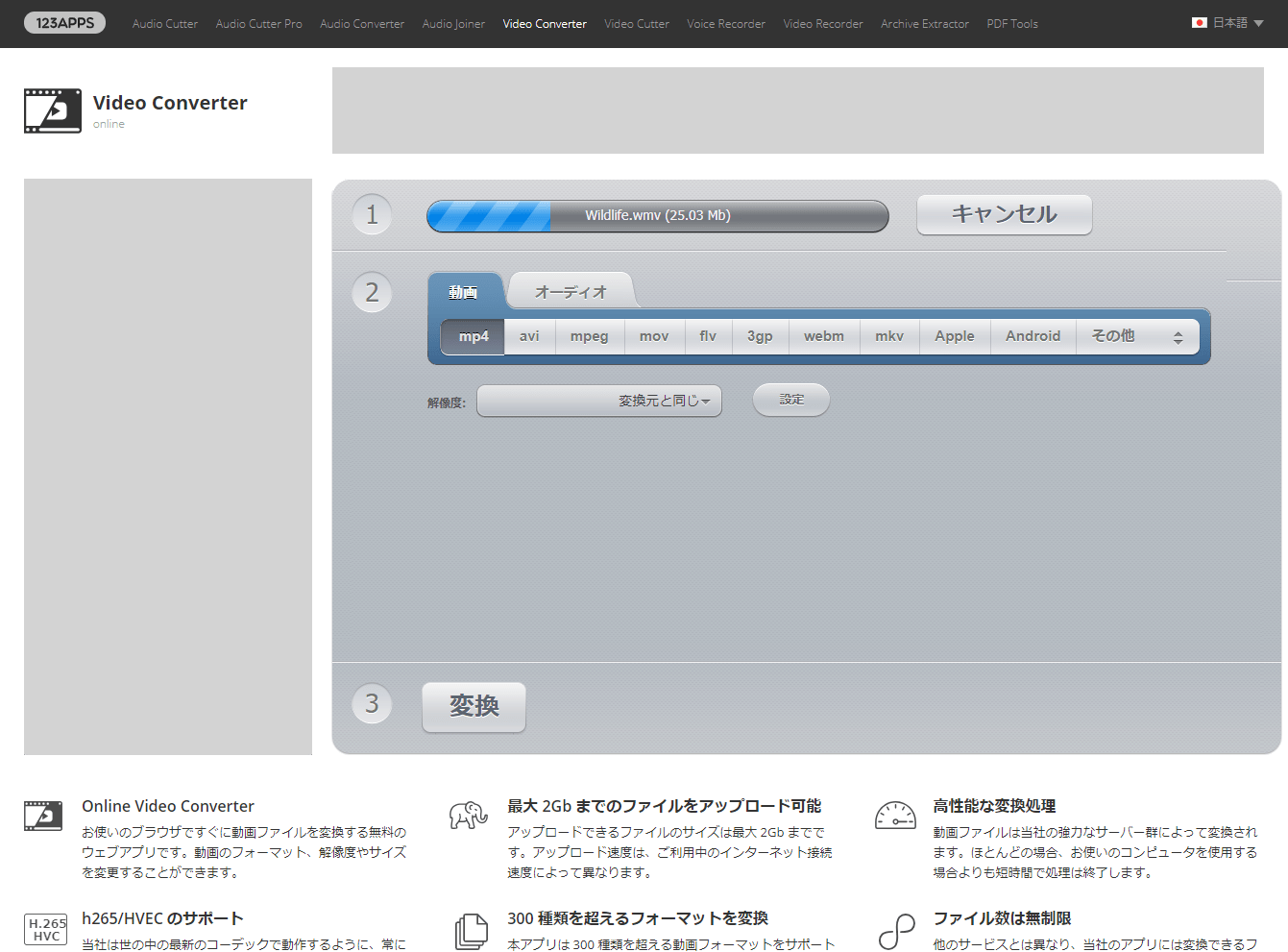The width and height of the screenshot is (1288, 952).
Task: Click the h265/HVEC のサポート heading
Action: pos(162,918)
